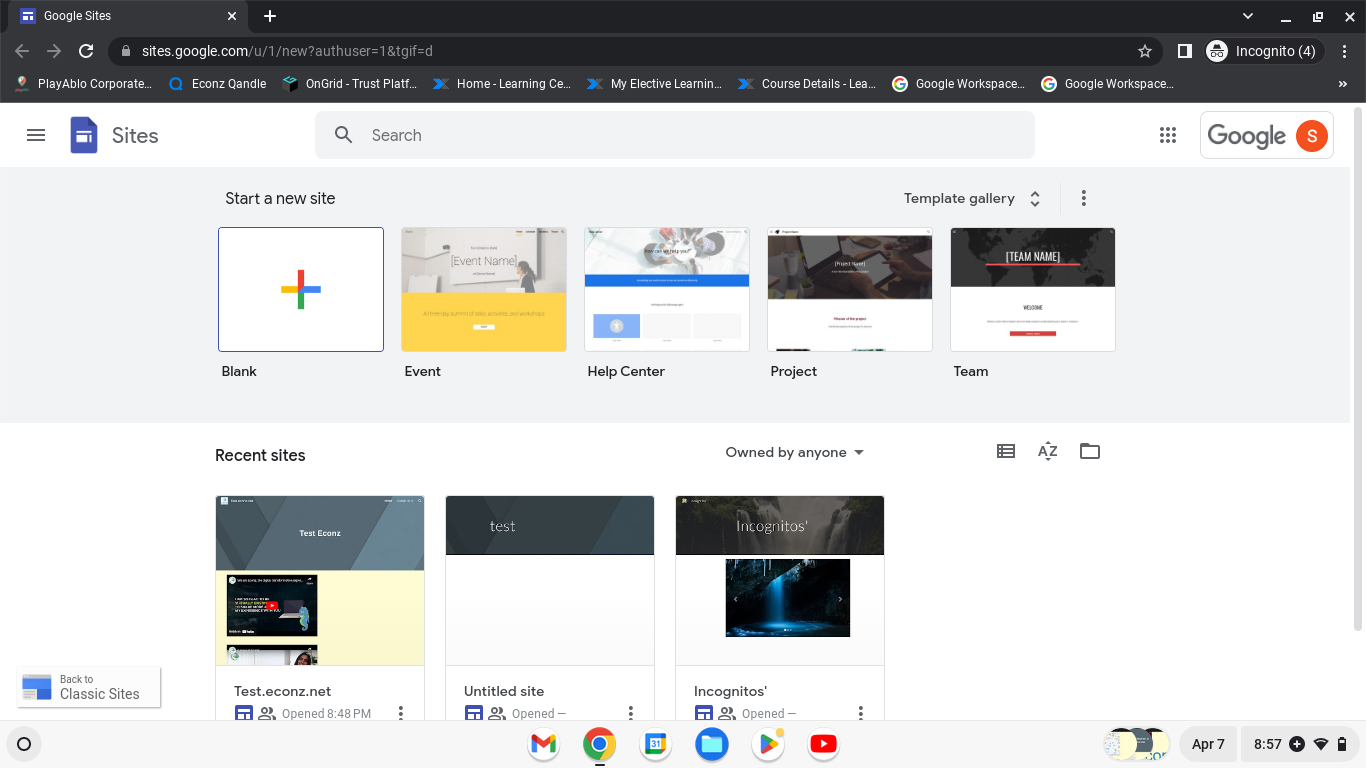The width and height of the screenshot is (1366, 768).
Task: Switch to list view icon
Action: [x=1006, y=452]
